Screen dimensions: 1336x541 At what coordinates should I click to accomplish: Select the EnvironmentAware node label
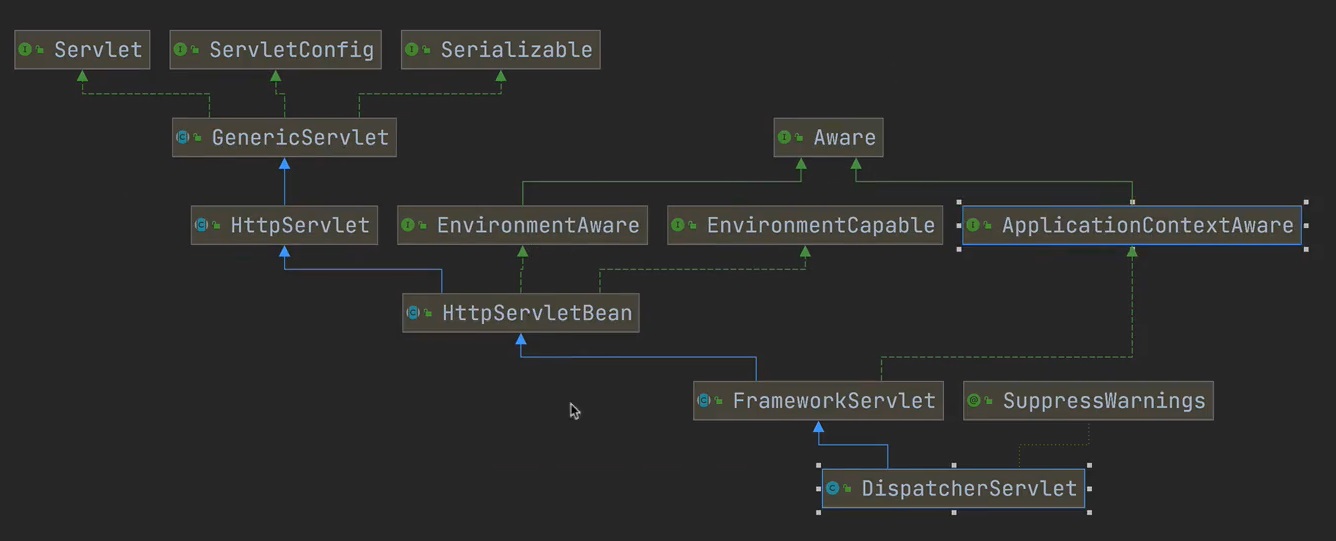pyautogui.click(x=538, y=225)
